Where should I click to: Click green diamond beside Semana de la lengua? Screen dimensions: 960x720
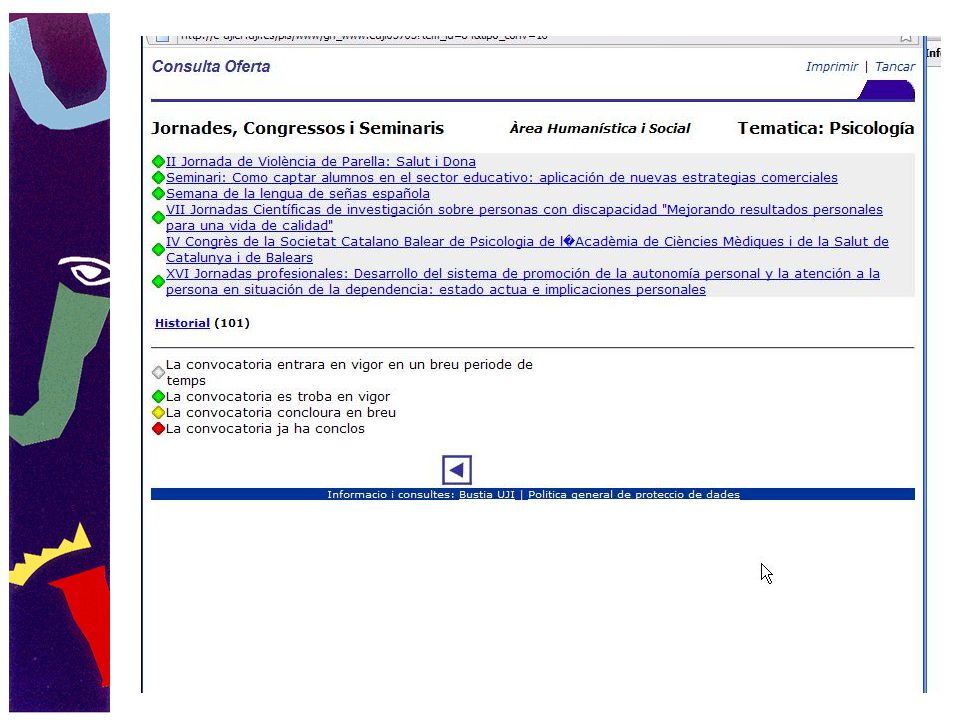click(158, 193)
